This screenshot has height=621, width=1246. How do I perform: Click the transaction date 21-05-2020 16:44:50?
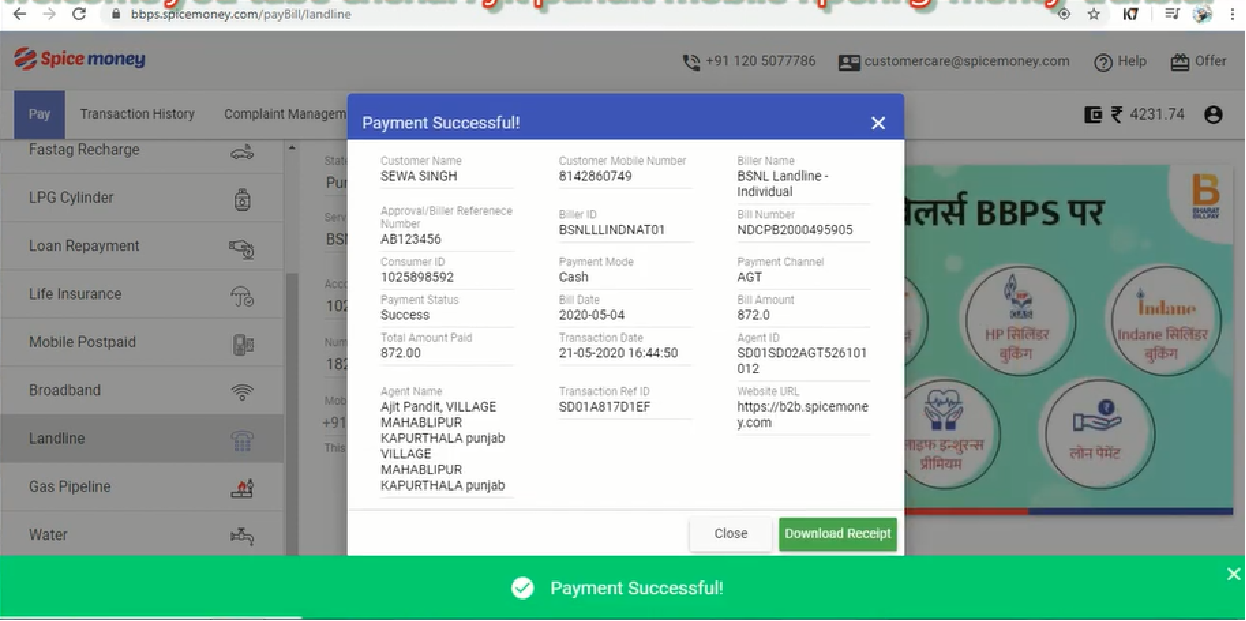click(618, 353)
